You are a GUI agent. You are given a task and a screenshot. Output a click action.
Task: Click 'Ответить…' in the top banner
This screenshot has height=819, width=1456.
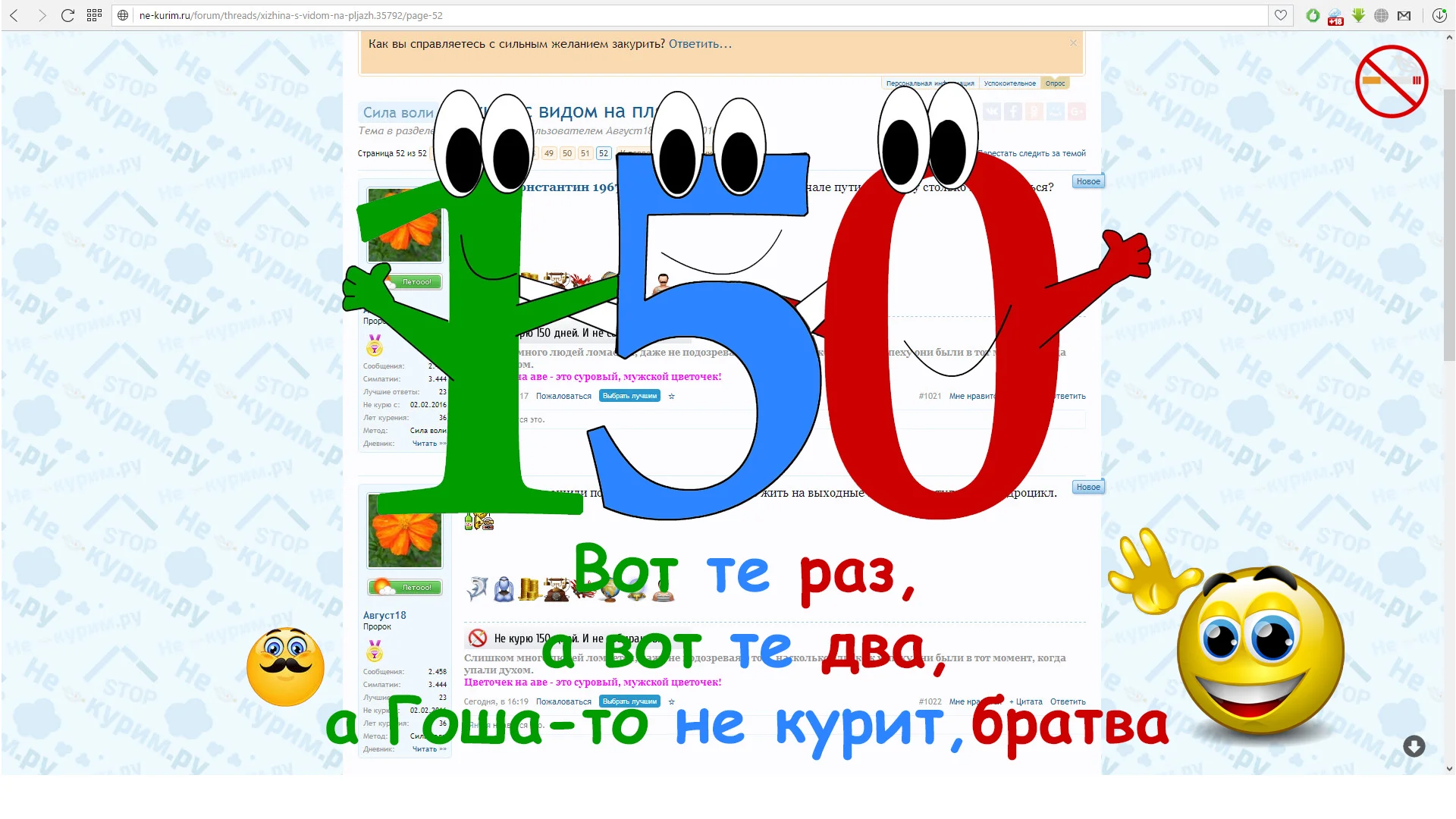[698, 43]
